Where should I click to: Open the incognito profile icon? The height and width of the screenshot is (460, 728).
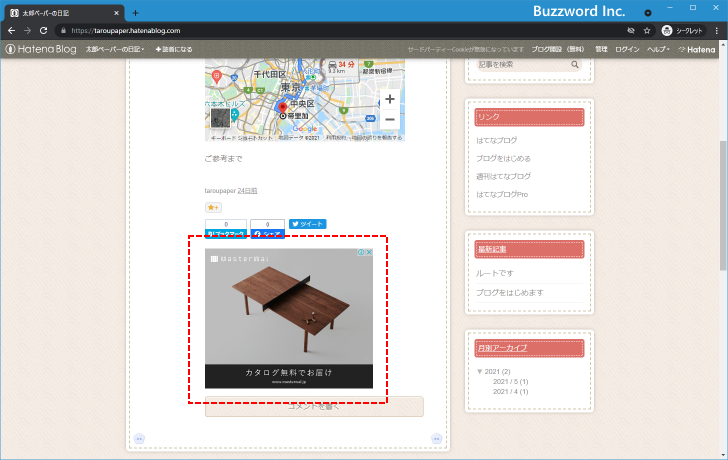click(x=667, y=31)
